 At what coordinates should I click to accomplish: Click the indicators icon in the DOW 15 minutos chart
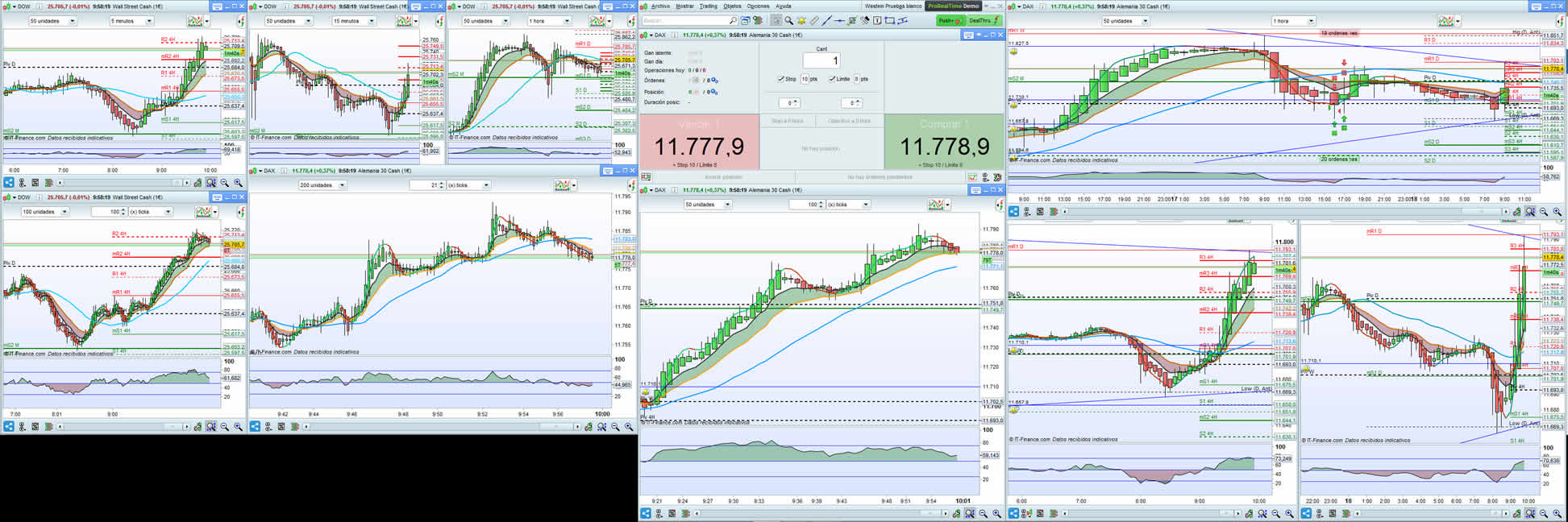(404, 21)
